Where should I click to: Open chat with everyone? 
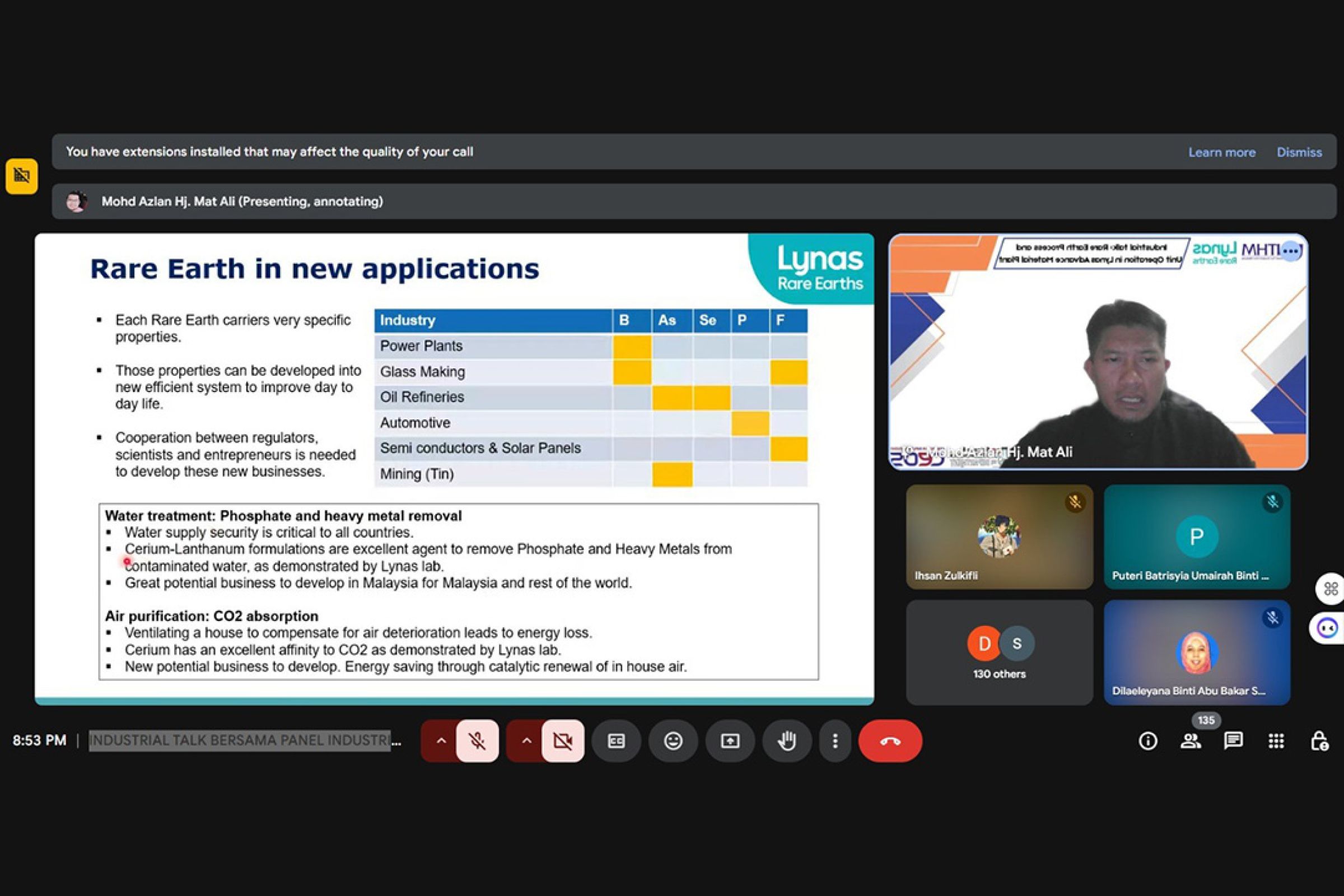click(1233, 741)
